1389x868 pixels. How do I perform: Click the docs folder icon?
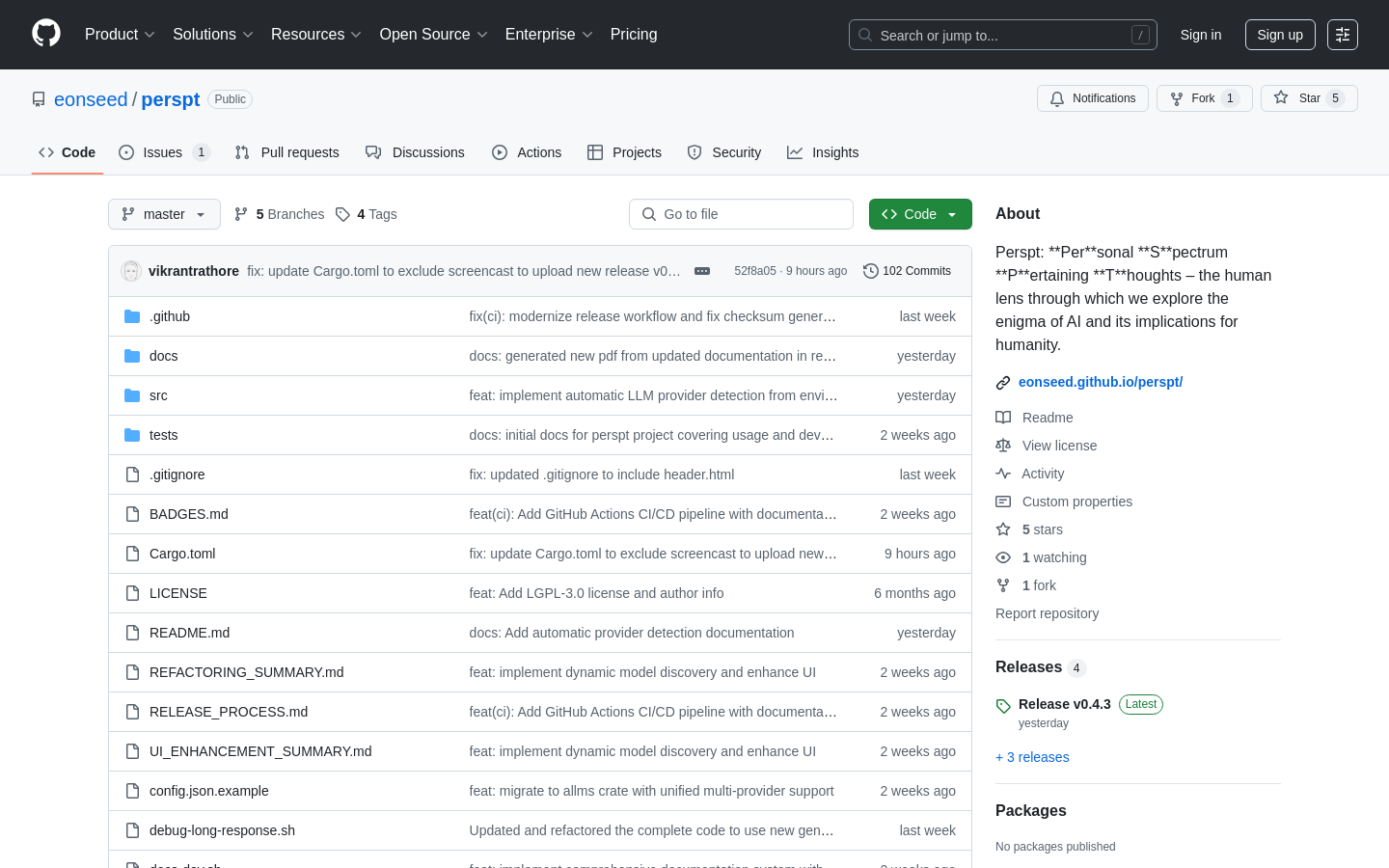pyautogui.click(x=132, y=356)
